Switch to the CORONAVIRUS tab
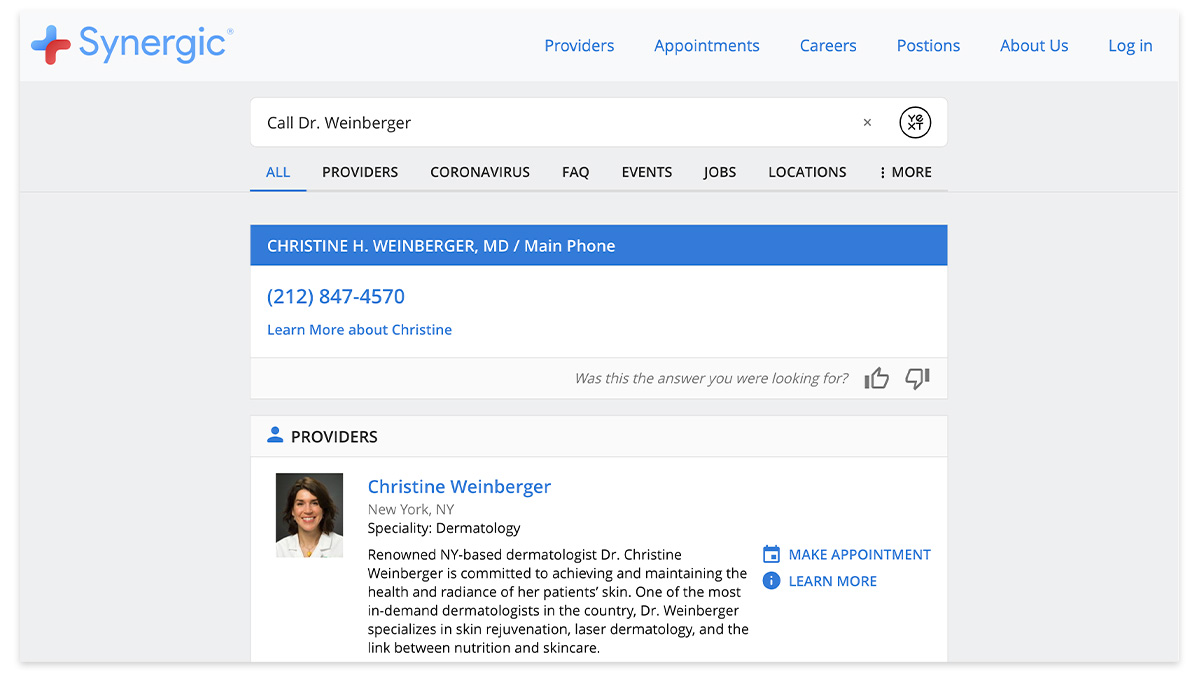Image resolution: width=1200 pixels, height=675 pixels. point(480,172)
